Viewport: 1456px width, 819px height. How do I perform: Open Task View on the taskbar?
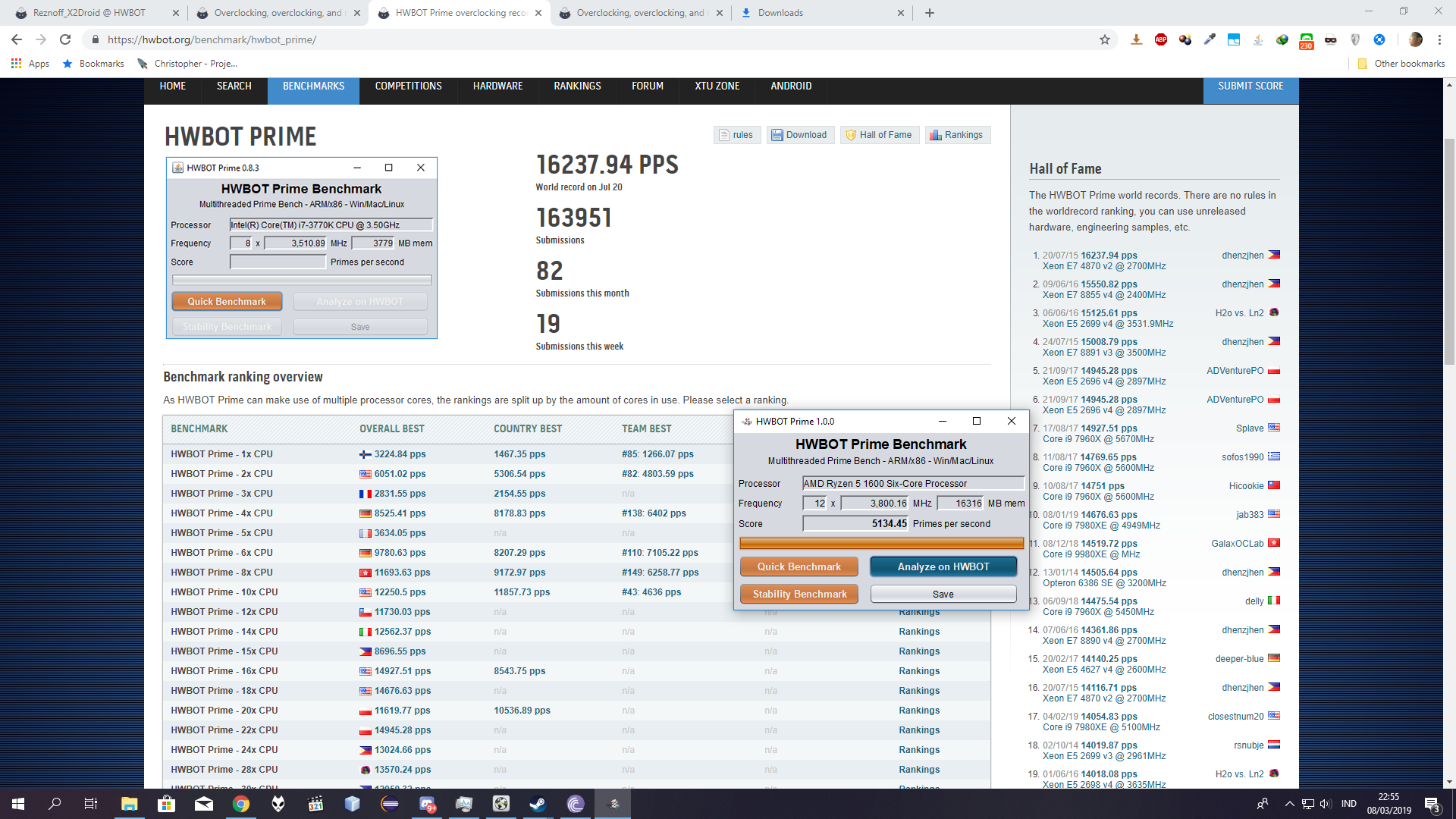tap(91, 804)
